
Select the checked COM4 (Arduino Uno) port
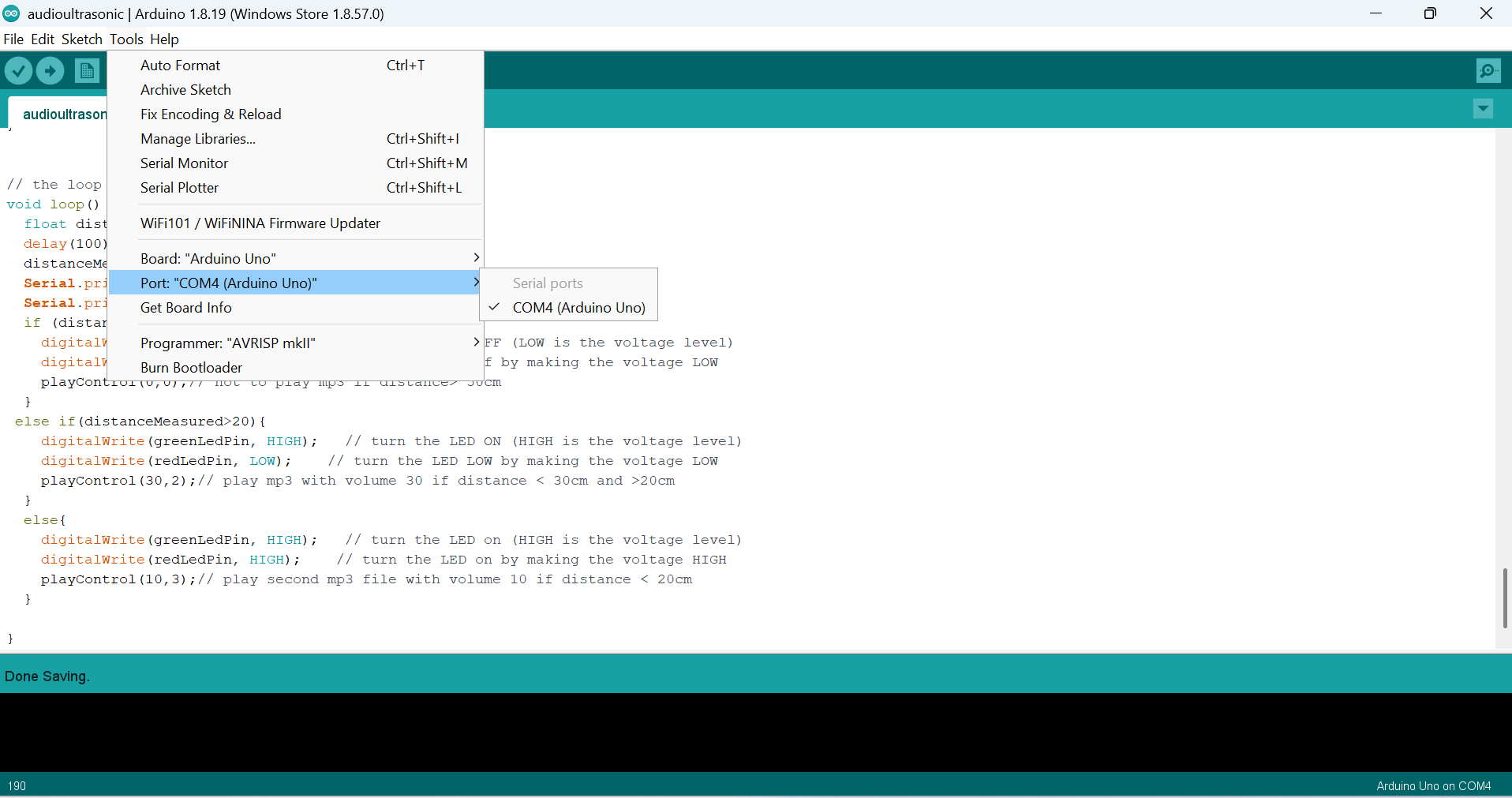[578, 308]
